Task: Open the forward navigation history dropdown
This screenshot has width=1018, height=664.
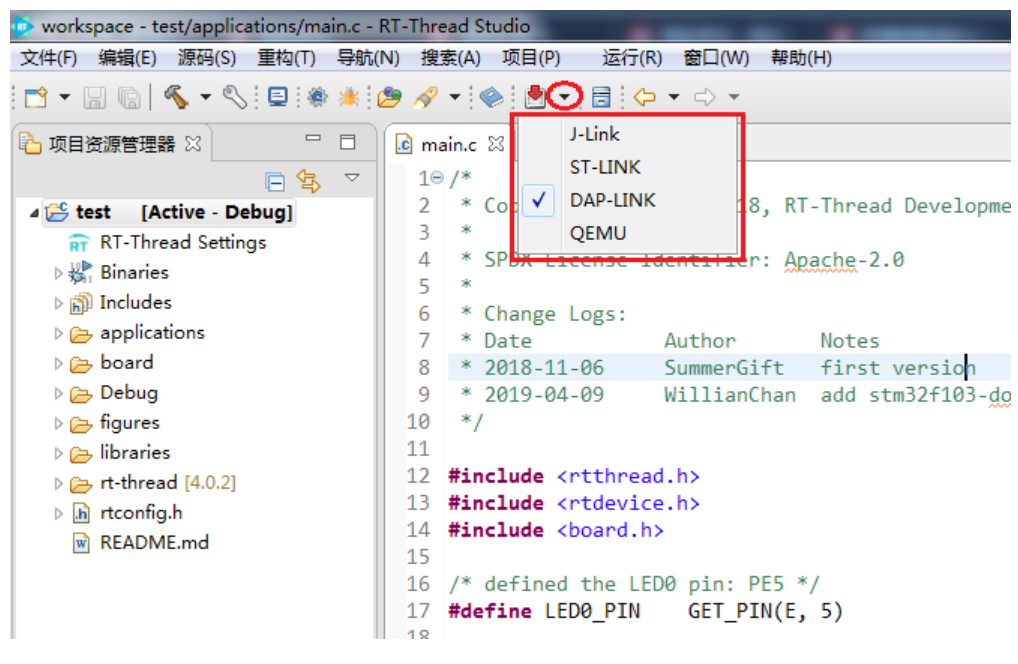Action: 734,97
